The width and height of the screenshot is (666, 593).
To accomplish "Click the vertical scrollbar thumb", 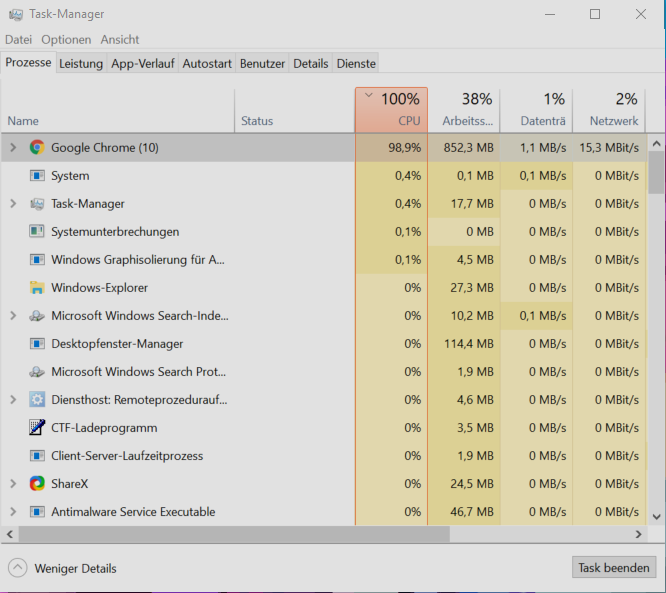I will 656,172.
